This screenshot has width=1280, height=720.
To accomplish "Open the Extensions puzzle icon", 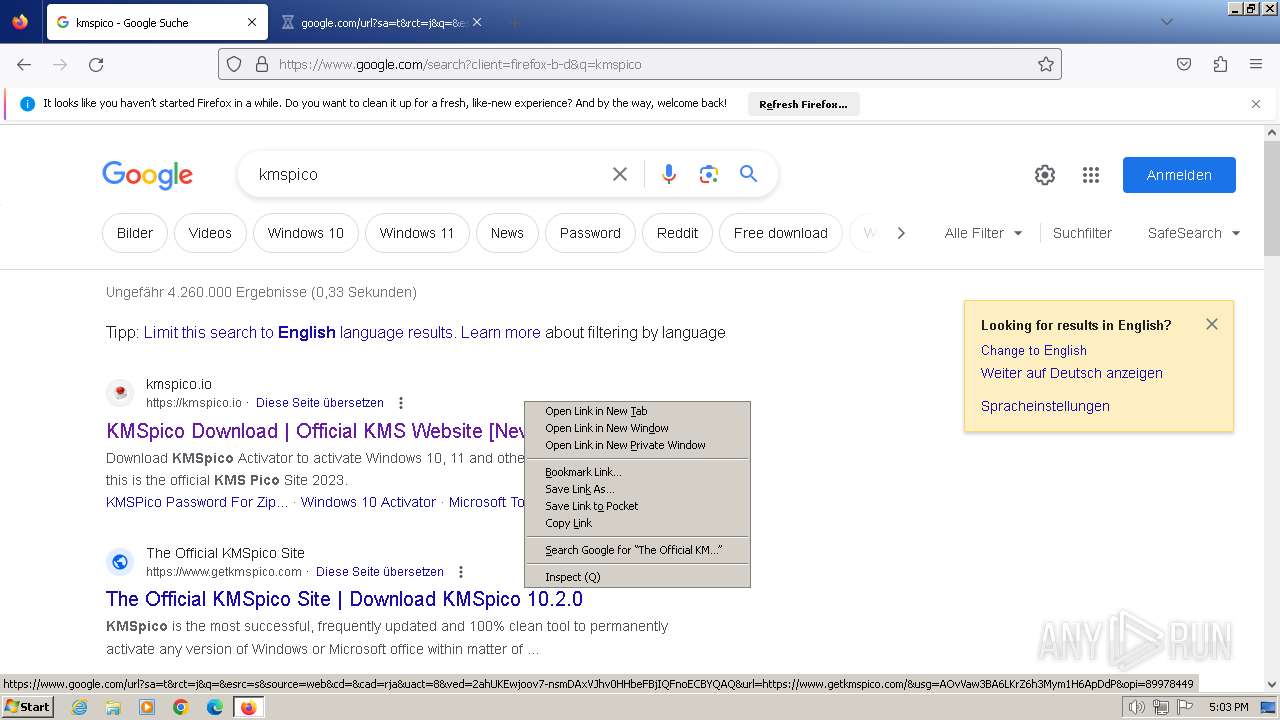I will pyautogui.click(x=1220, y=64).
